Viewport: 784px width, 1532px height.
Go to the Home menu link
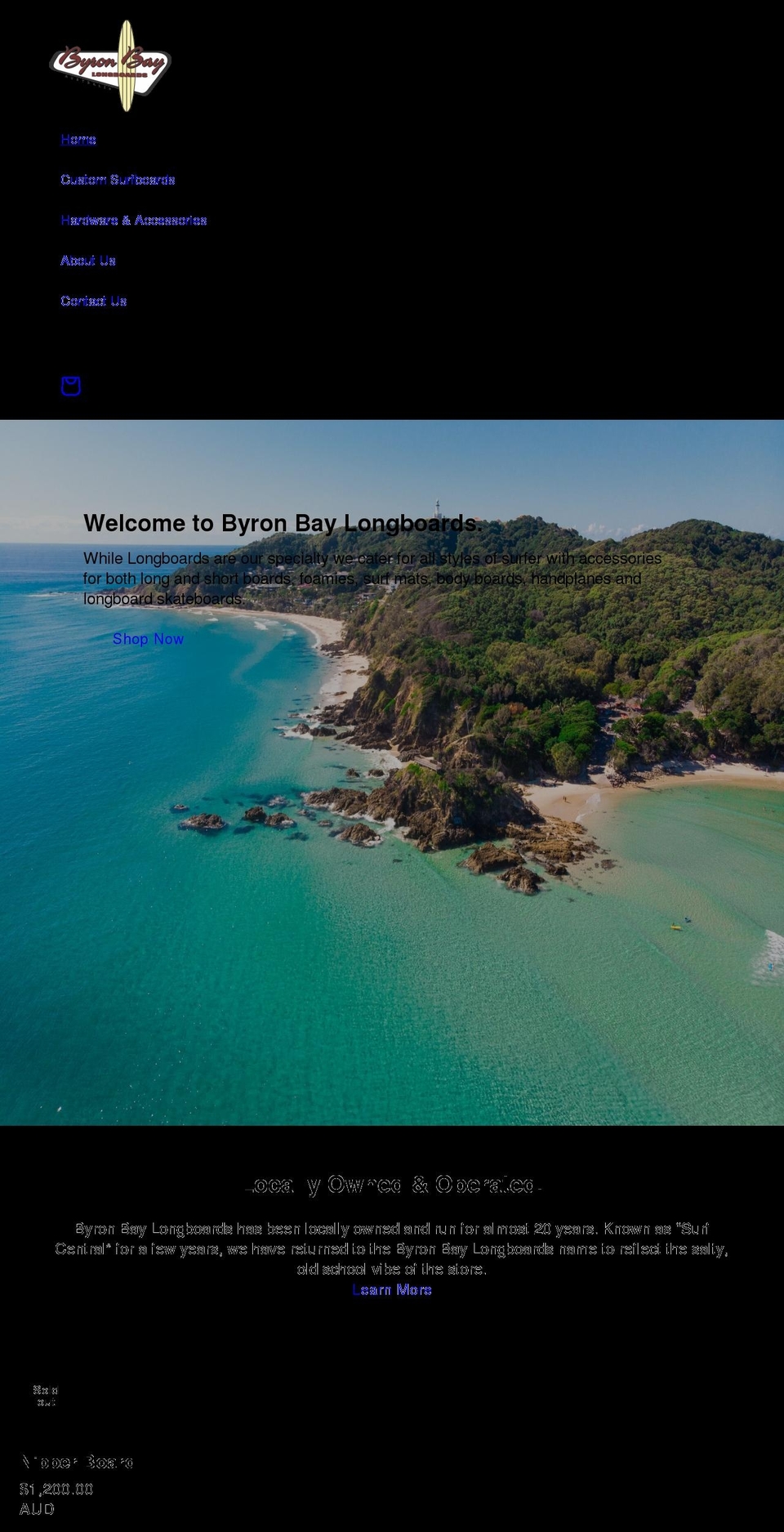(x=78, y=140)
